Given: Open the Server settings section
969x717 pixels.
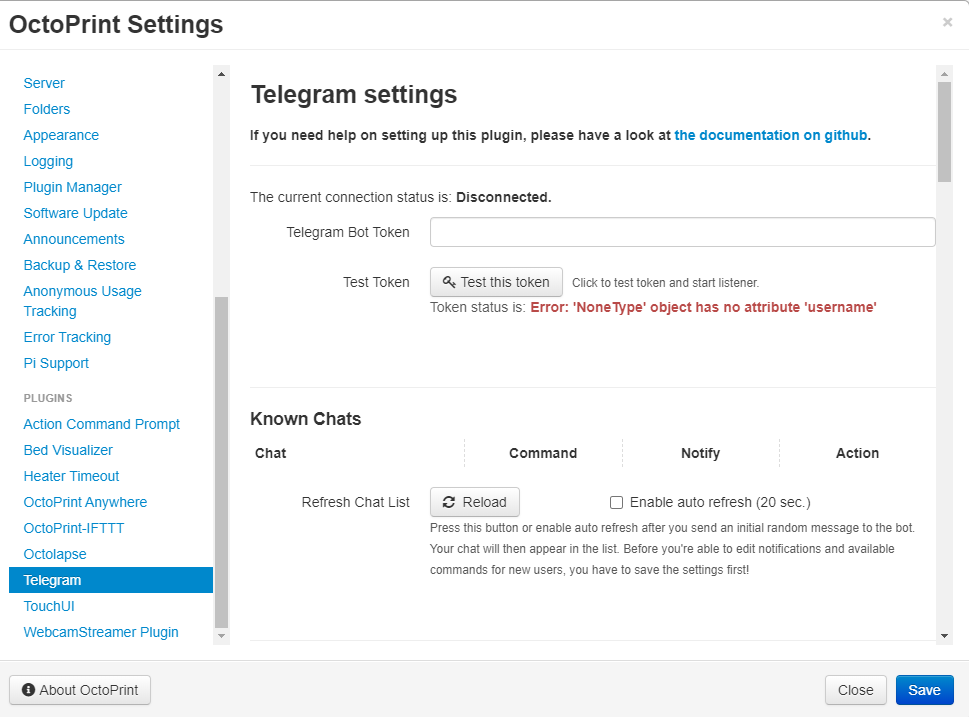Looking at the screenshot, I should pos(44,83).
